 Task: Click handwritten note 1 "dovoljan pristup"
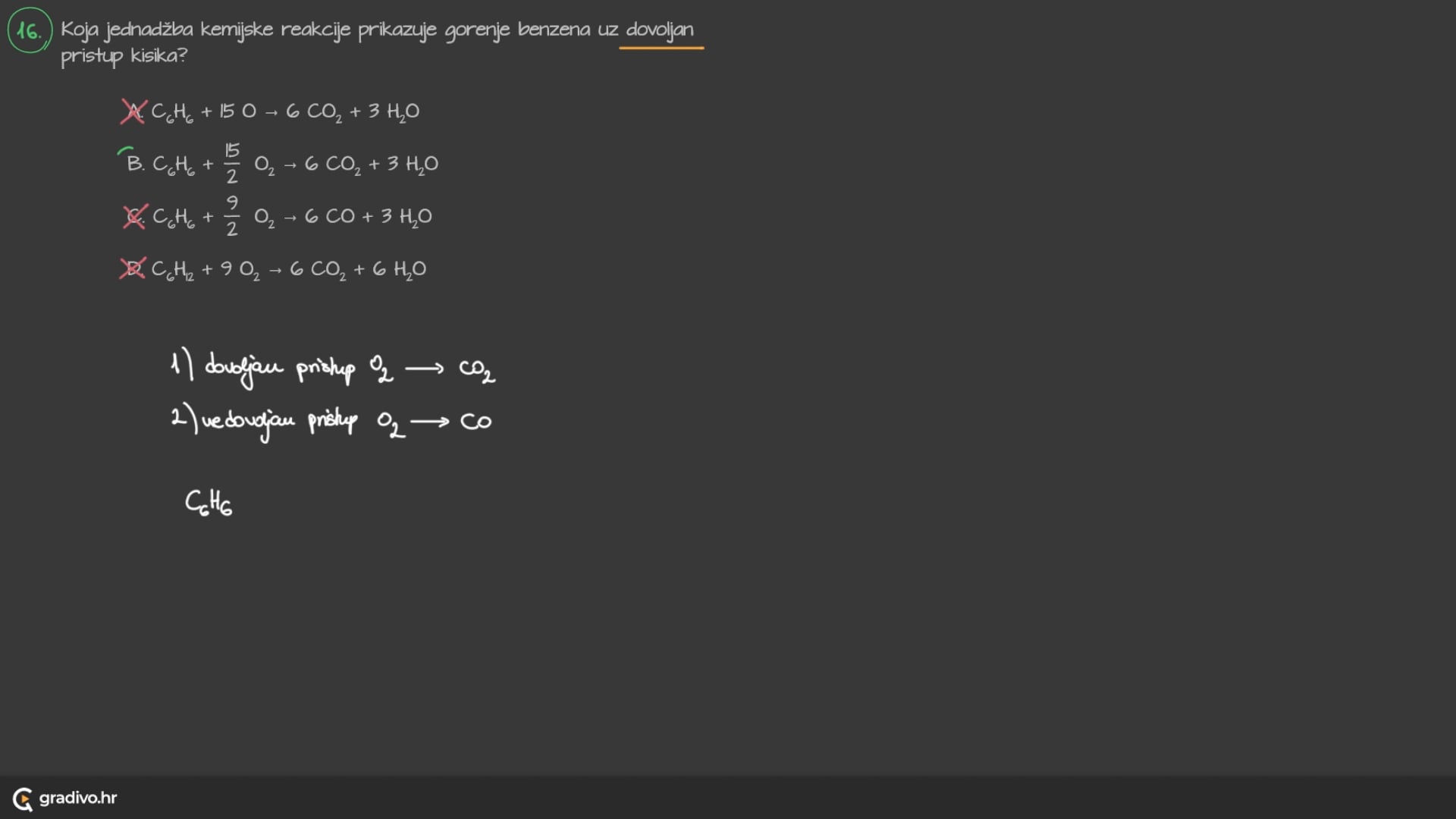(x=279, y=369)
